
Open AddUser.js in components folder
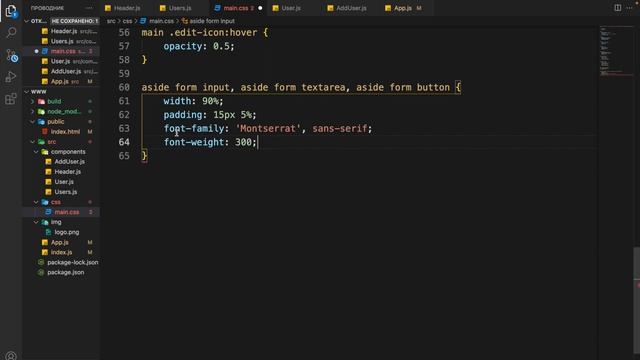[61, 162]
